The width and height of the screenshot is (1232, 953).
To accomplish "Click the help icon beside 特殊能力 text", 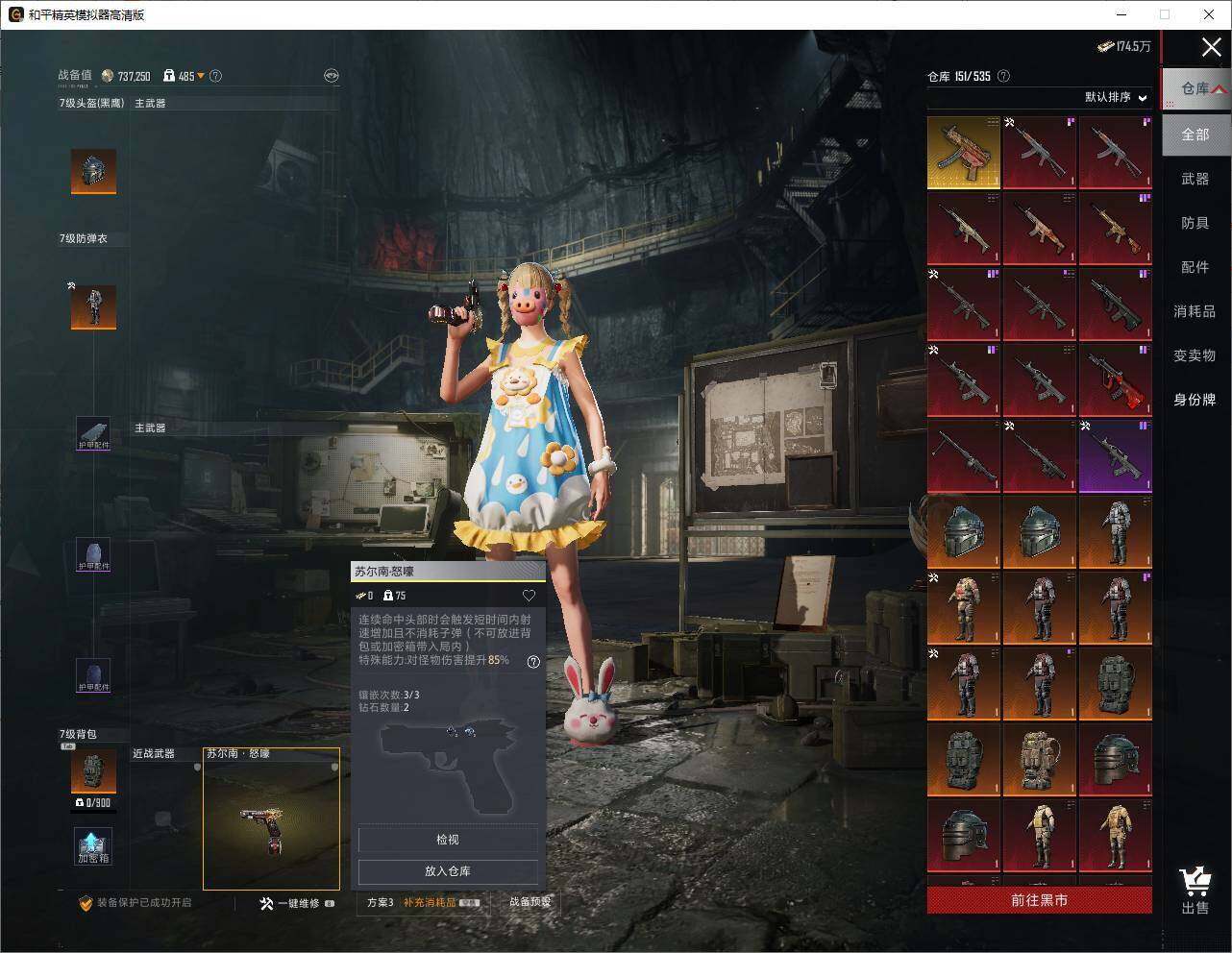I will (x=533, y=661).
